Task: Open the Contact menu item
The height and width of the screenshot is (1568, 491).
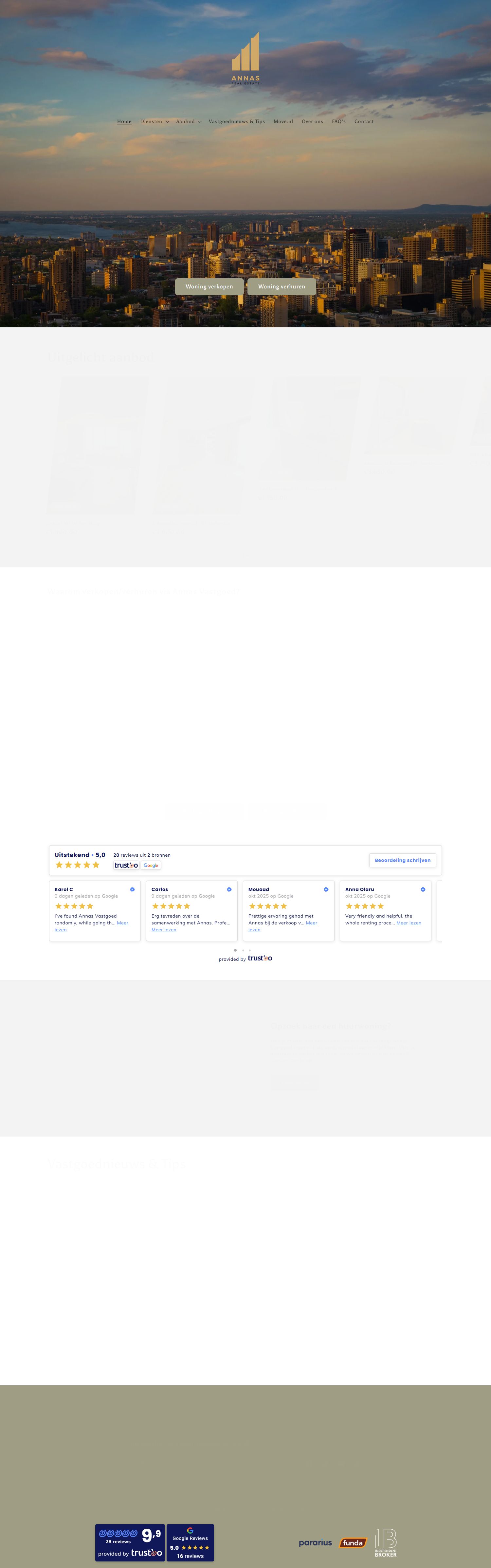Action: click(364, 122)
